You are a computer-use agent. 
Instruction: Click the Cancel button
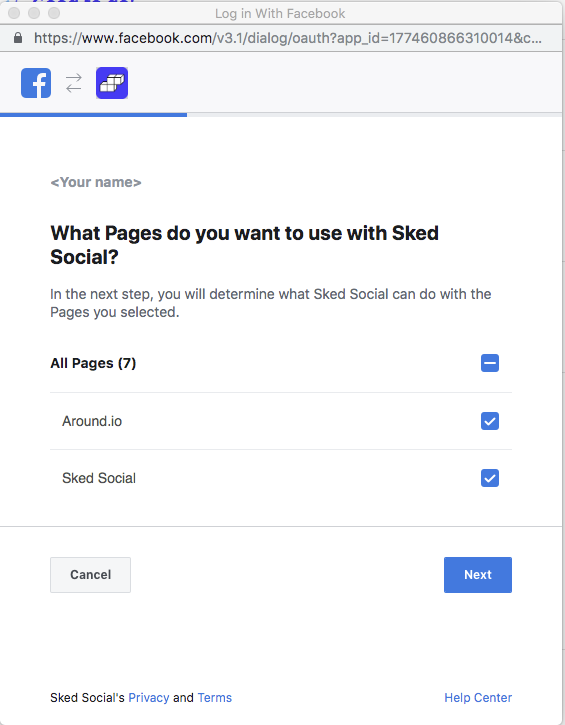(x=90, y=575)
